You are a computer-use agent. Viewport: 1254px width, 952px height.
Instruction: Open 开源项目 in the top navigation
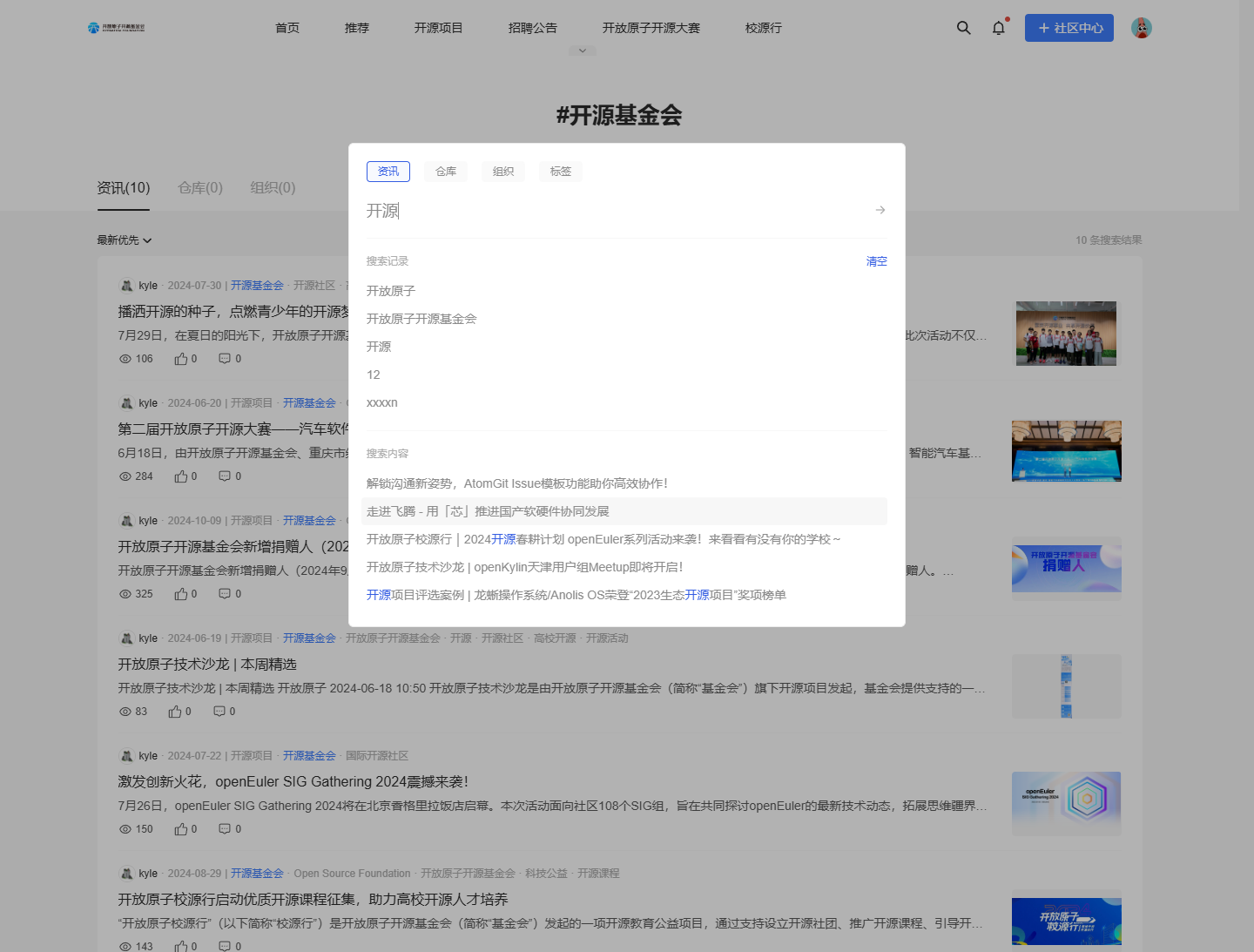439,28
